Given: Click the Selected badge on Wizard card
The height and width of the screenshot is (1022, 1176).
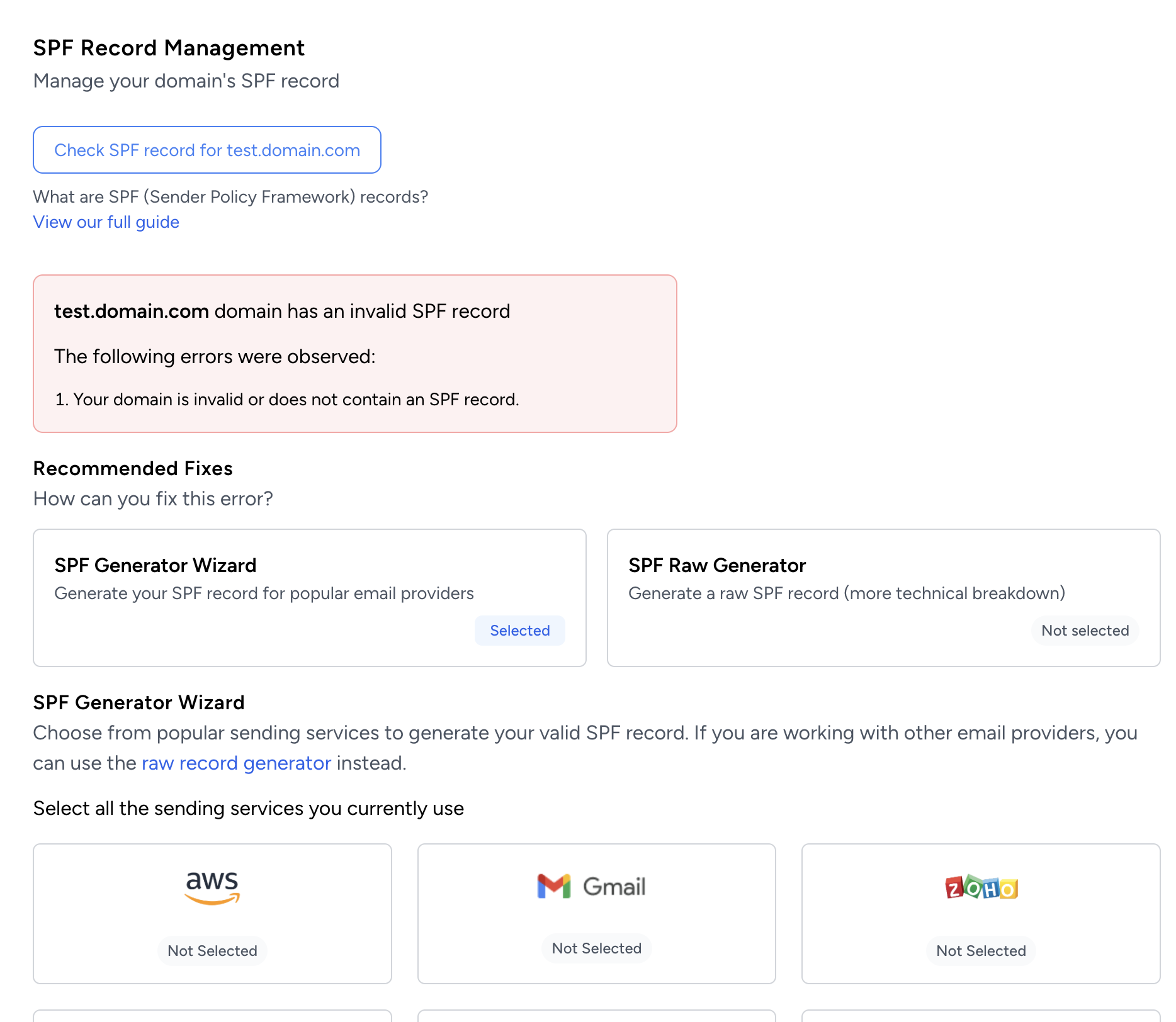Looking at the screenshot, I should click(x=520, y=631).
